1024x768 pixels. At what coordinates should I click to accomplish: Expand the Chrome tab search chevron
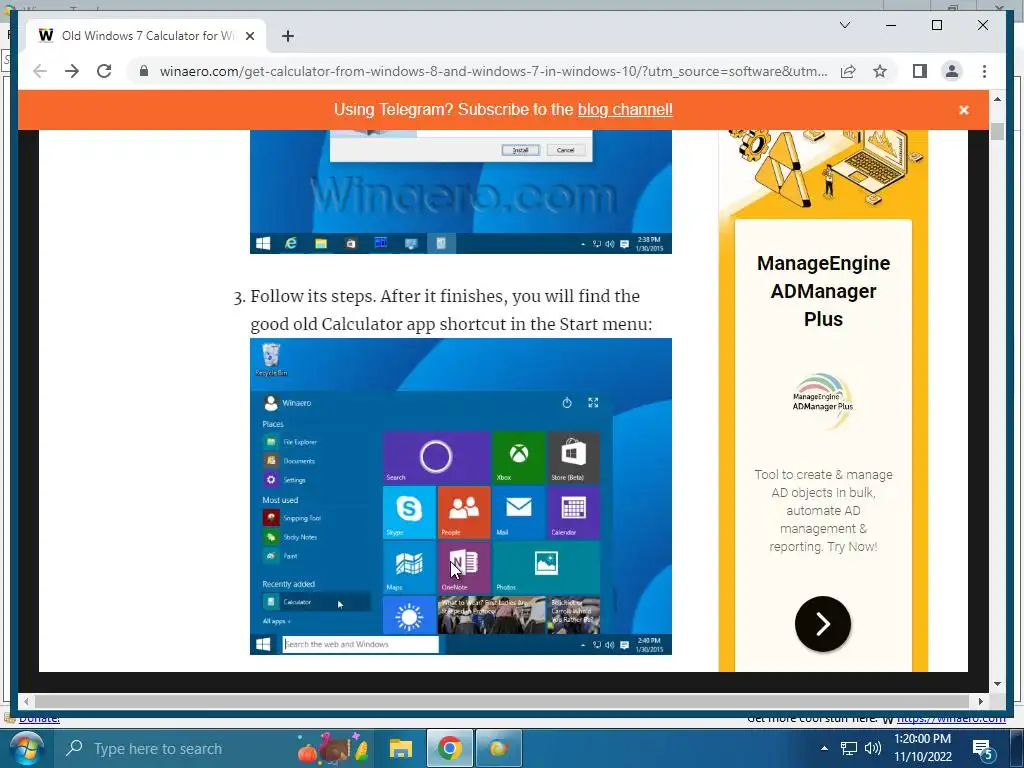(x=844, y=25)
